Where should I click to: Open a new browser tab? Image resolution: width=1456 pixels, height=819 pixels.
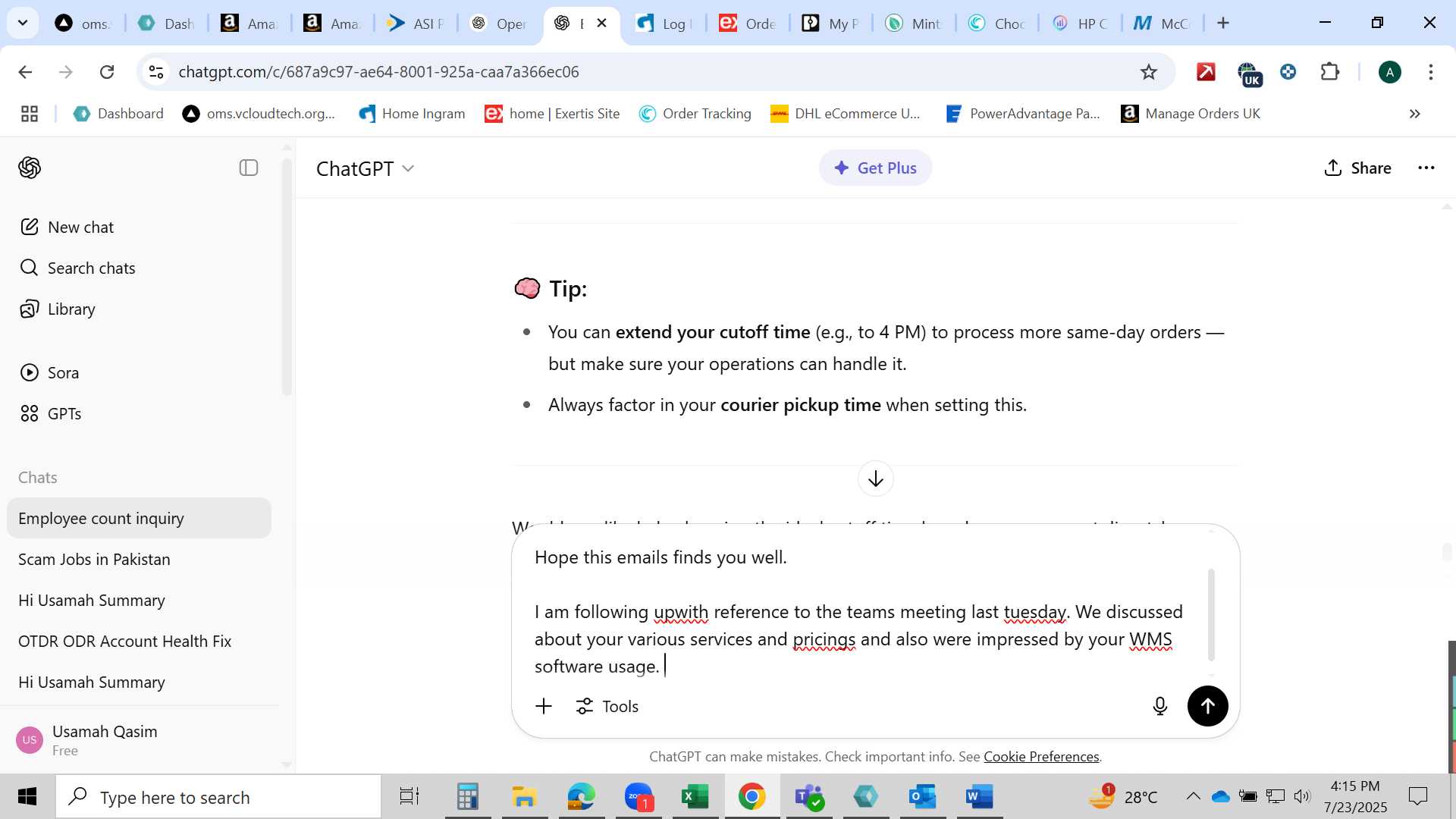point(1223,23)
